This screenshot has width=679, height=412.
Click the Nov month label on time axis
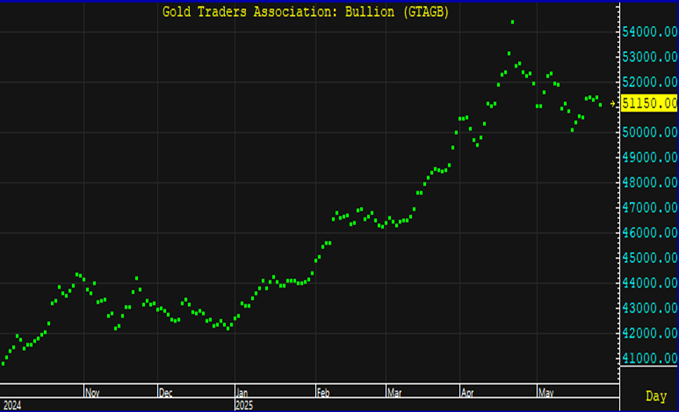click(92, 393)
